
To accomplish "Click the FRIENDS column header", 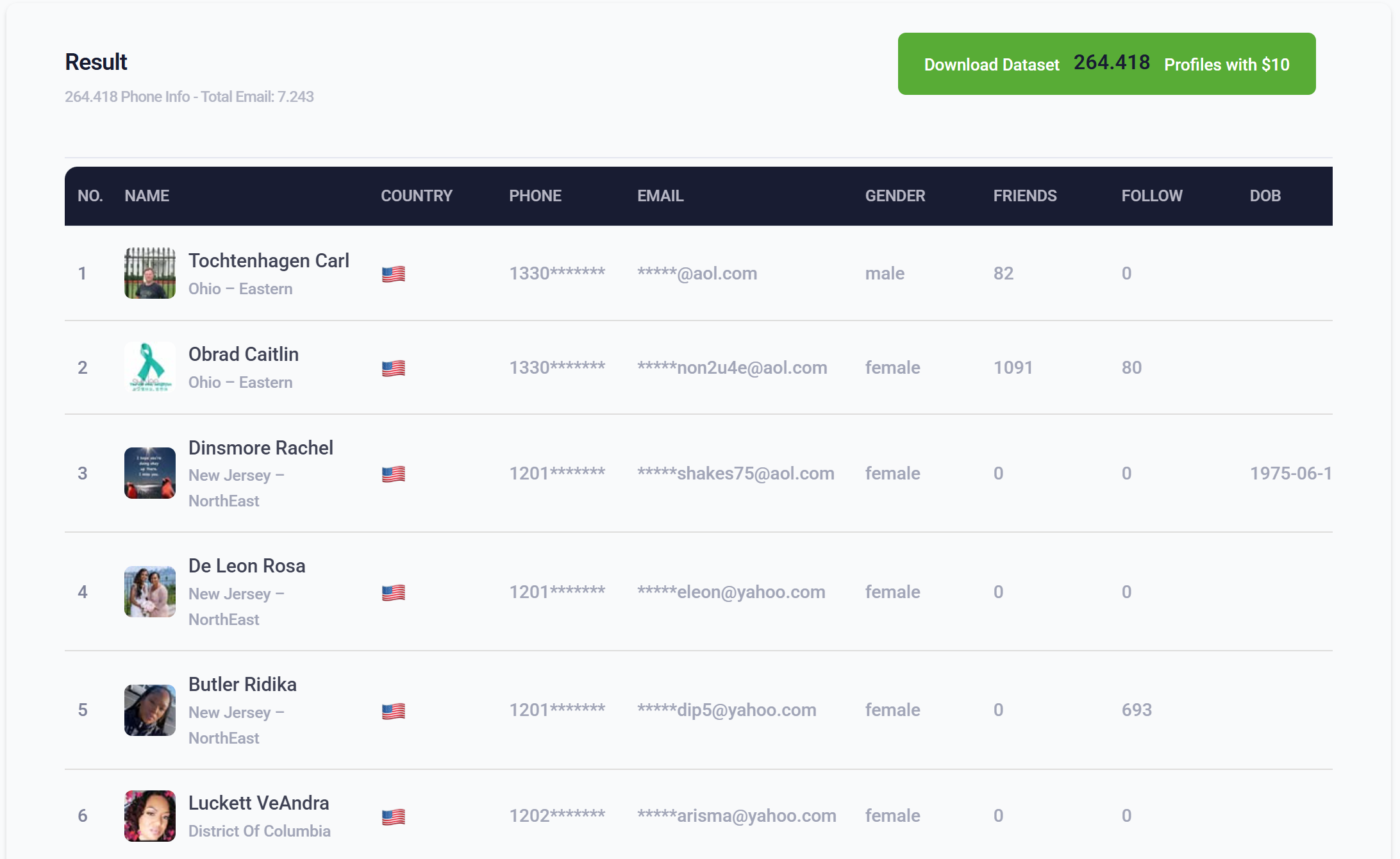I will 1024,196.
